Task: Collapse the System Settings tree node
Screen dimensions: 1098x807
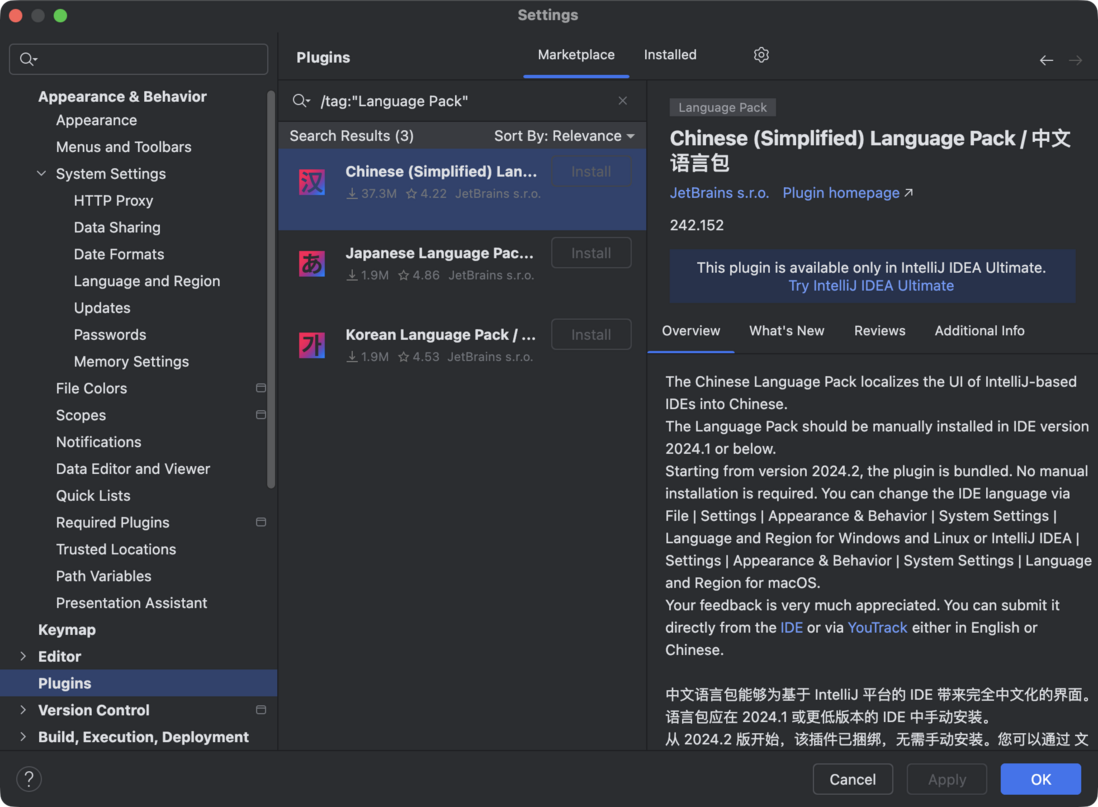Action: [x=42, y=174]
